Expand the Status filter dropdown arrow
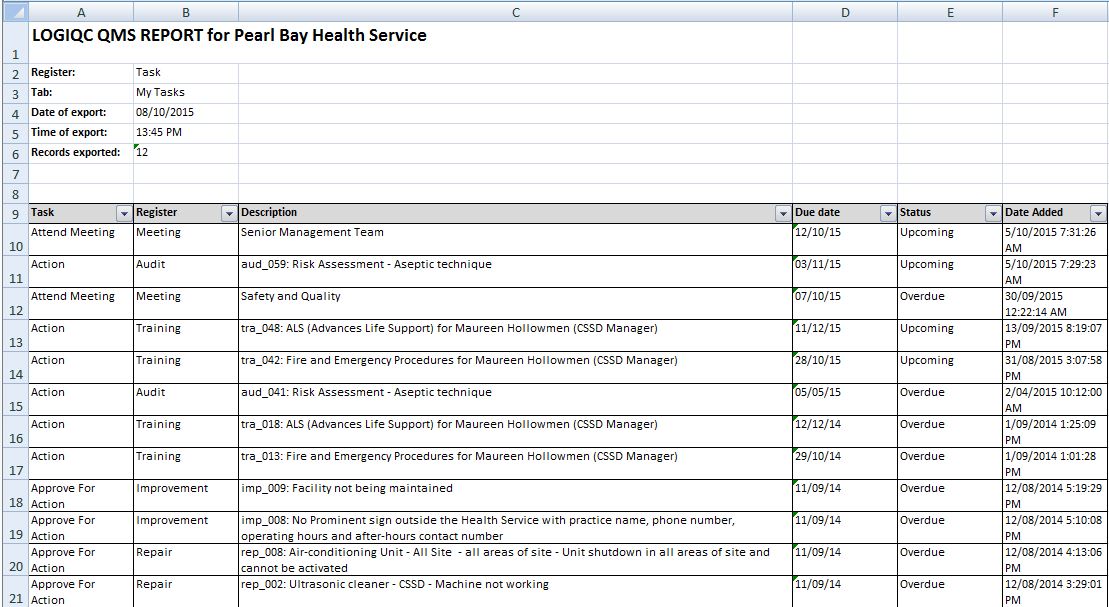The height and width of the screenshot is (607, 1109). click(992, 213)
